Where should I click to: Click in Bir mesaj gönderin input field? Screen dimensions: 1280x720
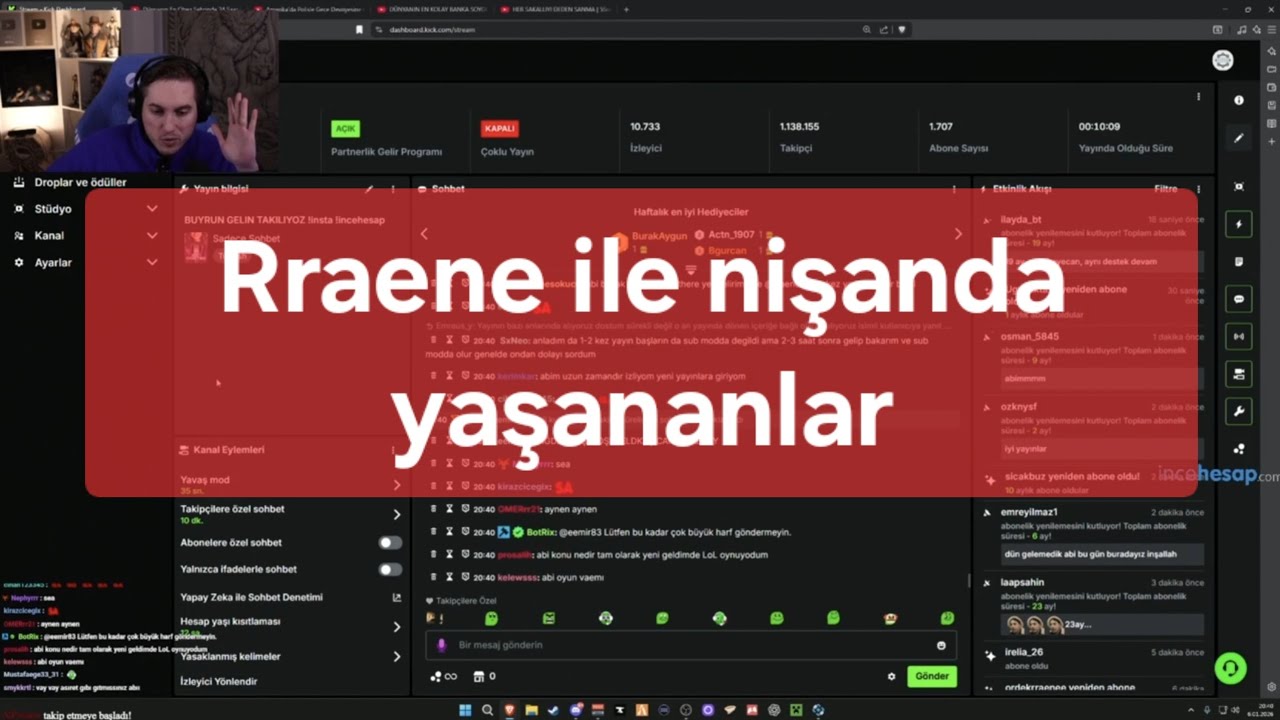click(x=690, y=645)
